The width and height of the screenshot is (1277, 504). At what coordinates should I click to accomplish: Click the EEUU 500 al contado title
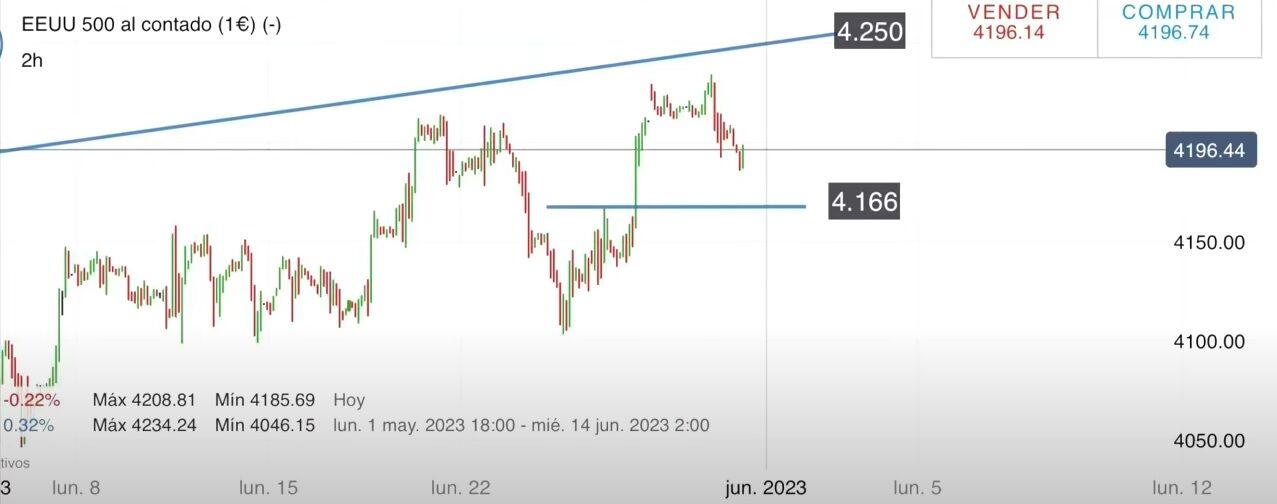click(x=151, y=26)
